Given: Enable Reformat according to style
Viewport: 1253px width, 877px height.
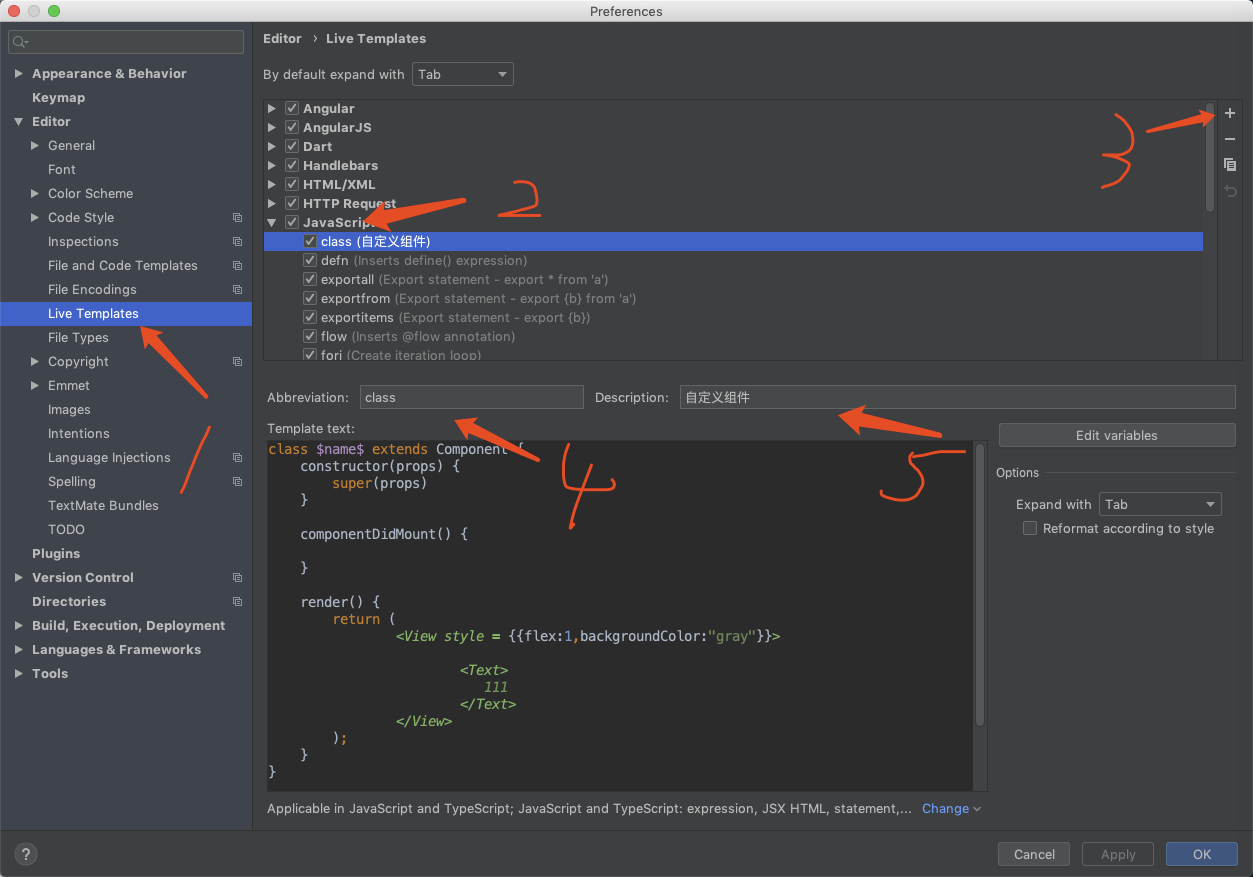Looking at the screenshot, I should [1029, 528].
